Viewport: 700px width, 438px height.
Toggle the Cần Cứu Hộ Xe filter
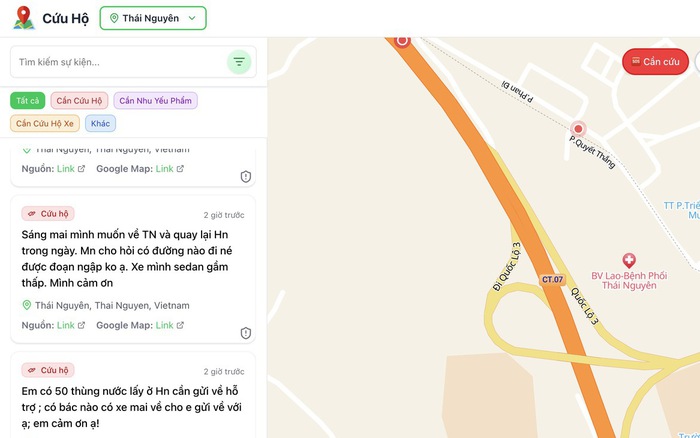click(x=45, y=123)
